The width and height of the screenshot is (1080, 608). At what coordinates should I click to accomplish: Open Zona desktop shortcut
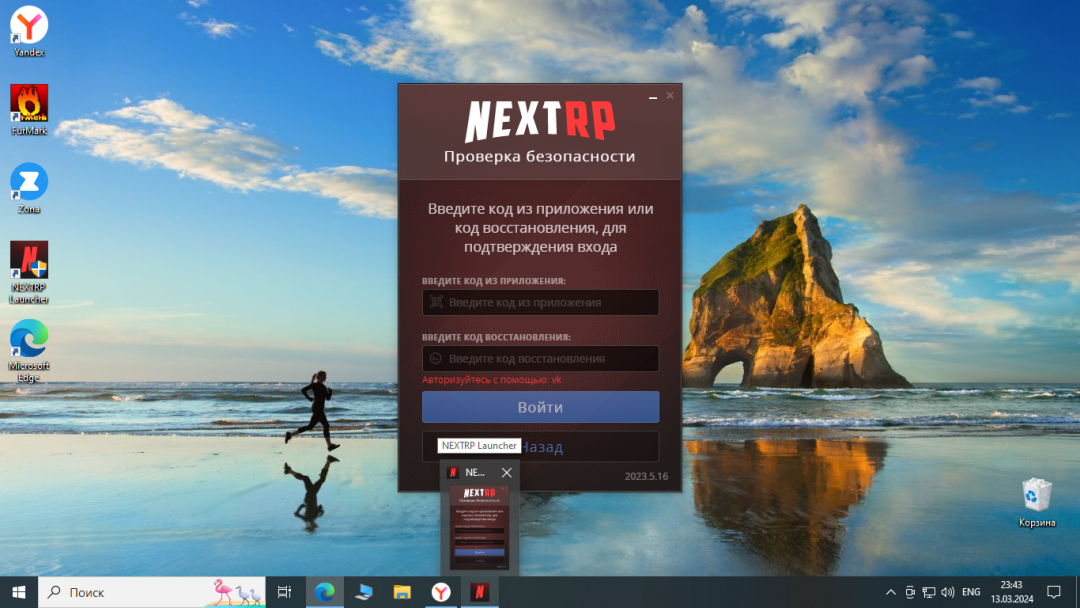click(28, 189)
